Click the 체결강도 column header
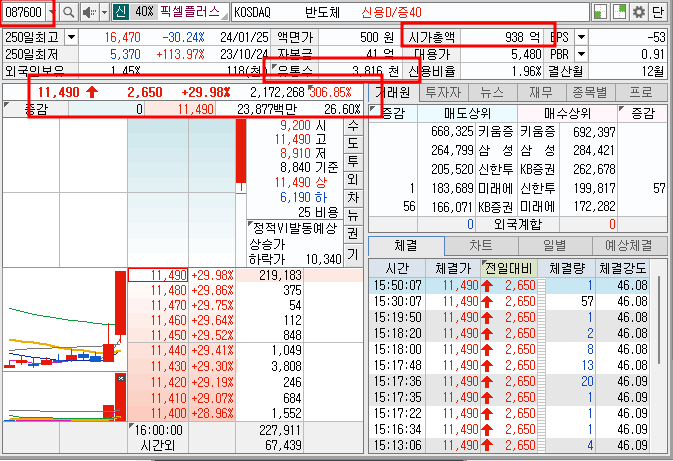Image resolution: width=673 pixels, height=461 pixels. pyautogui.click(x=622, y=269)
